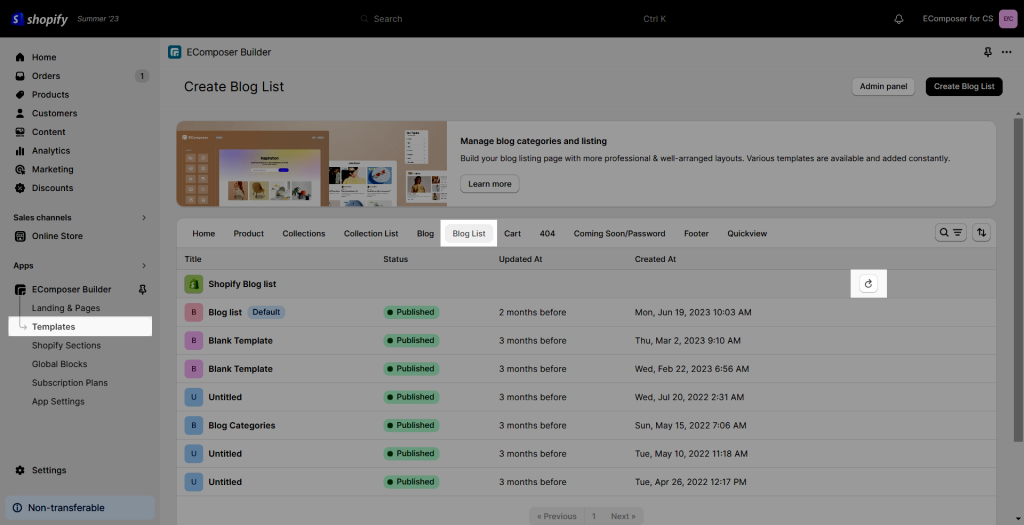
Task: Open the EComposer for CS account avatar
Action: (1008, 19)
